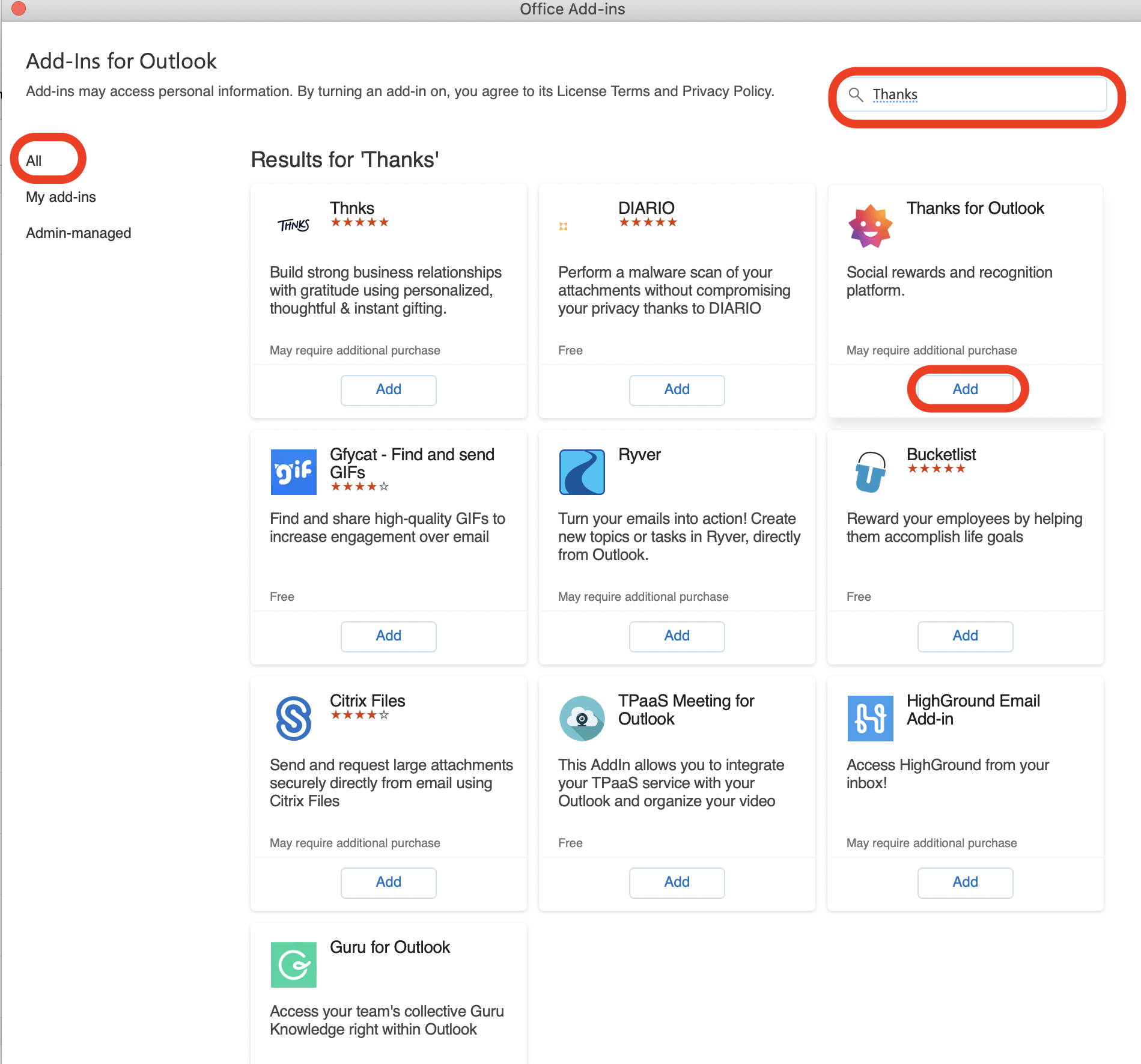Switch to My add-ins section
Screen dimensions: 1141x1064
click(x=61, y=197)
